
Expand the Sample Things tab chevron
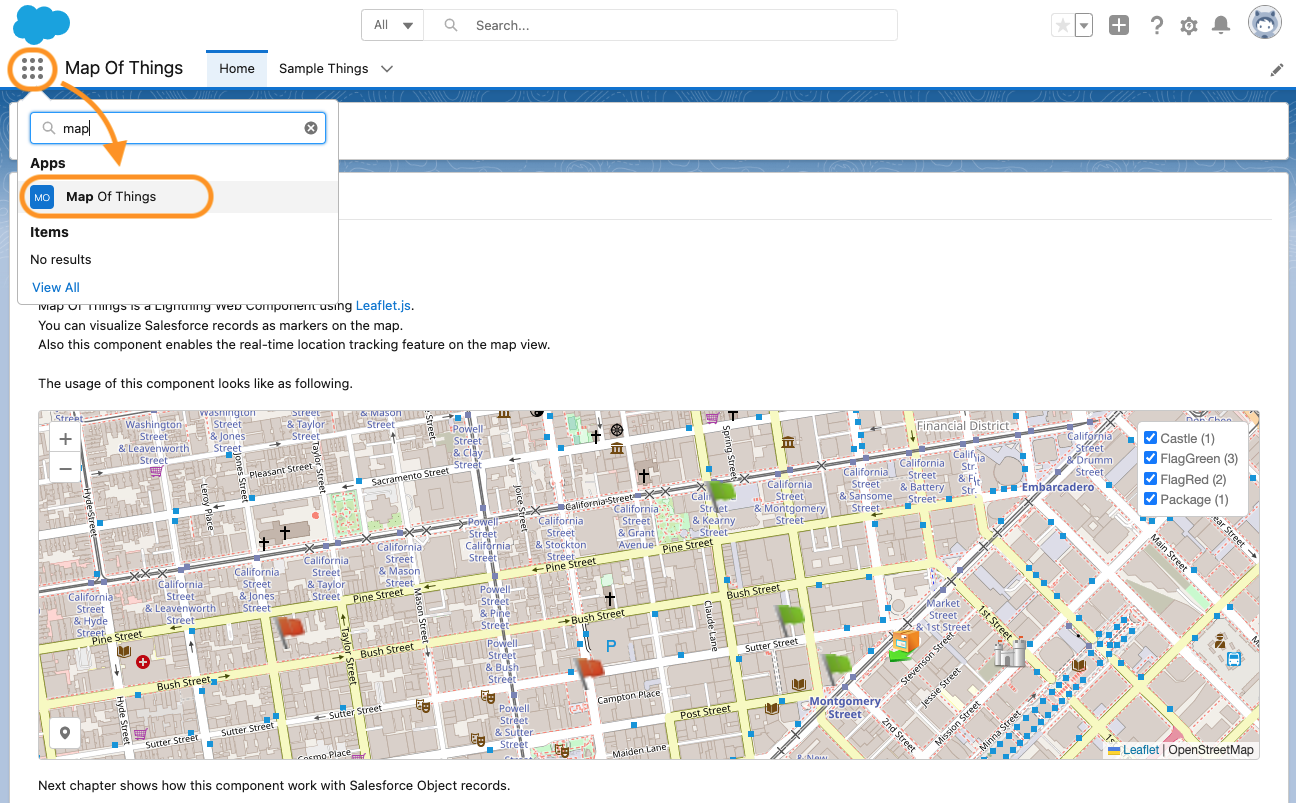click(388, 69)
